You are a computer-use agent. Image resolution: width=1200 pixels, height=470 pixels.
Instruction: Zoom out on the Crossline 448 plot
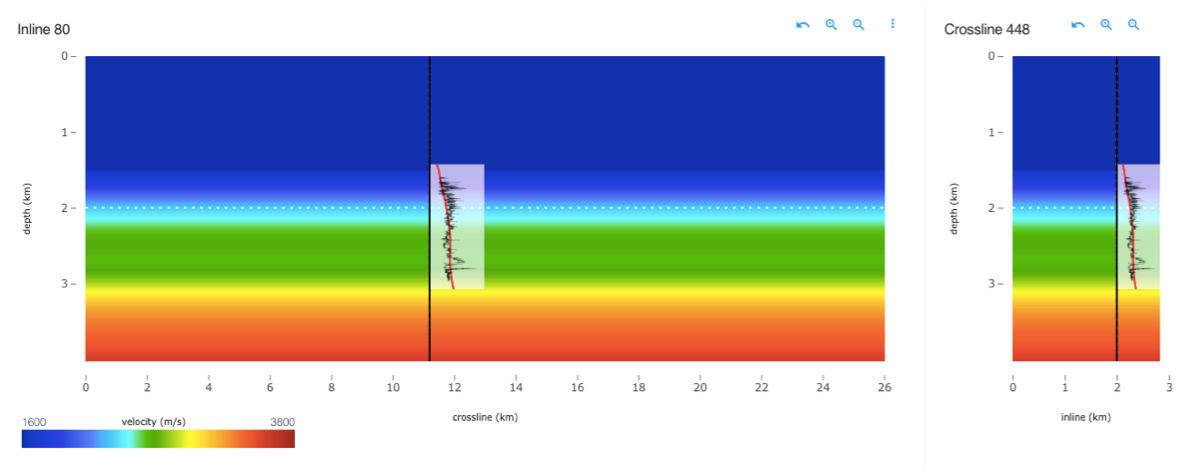pos(1134,25)
